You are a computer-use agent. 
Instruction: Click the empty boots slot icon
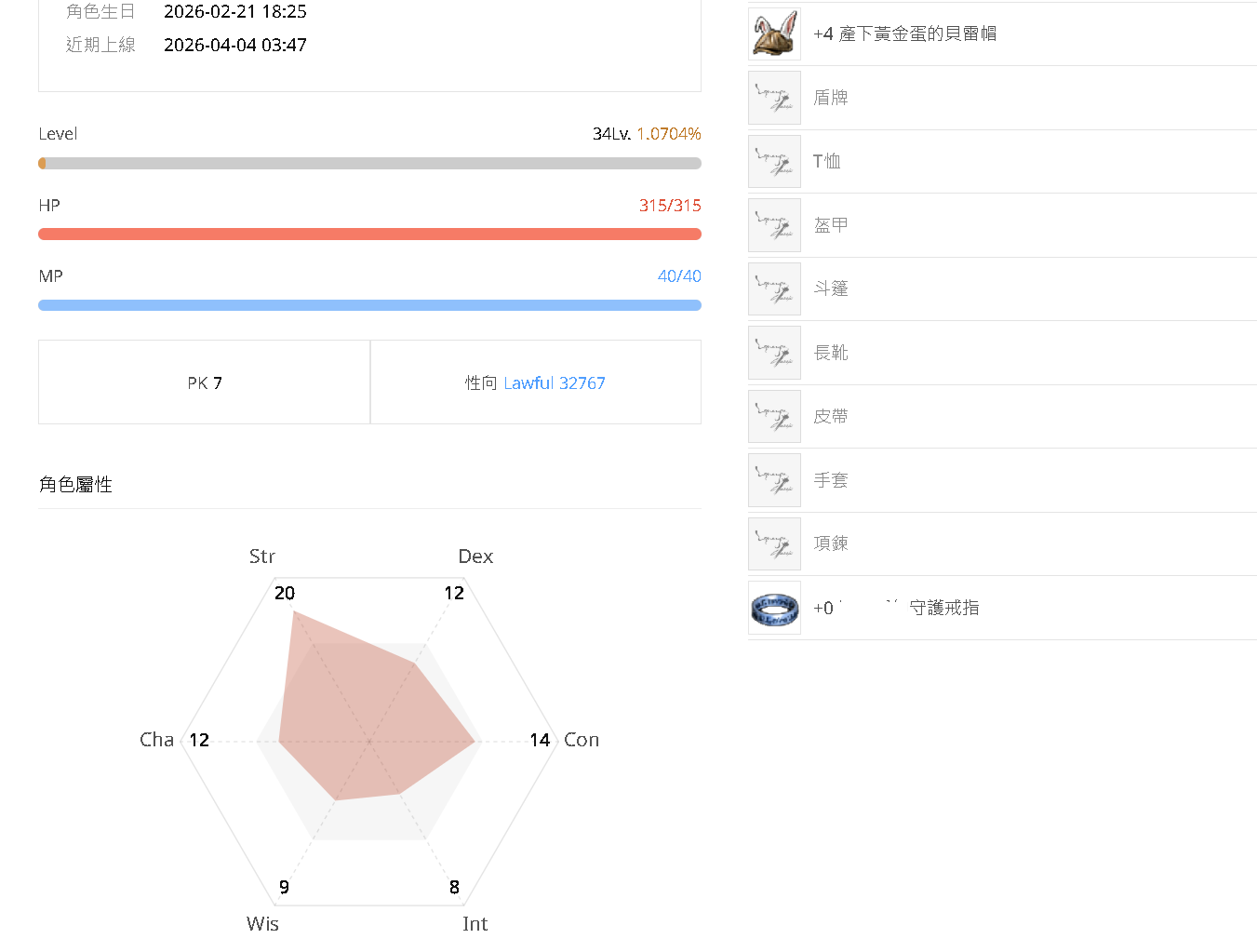[774, 353]
